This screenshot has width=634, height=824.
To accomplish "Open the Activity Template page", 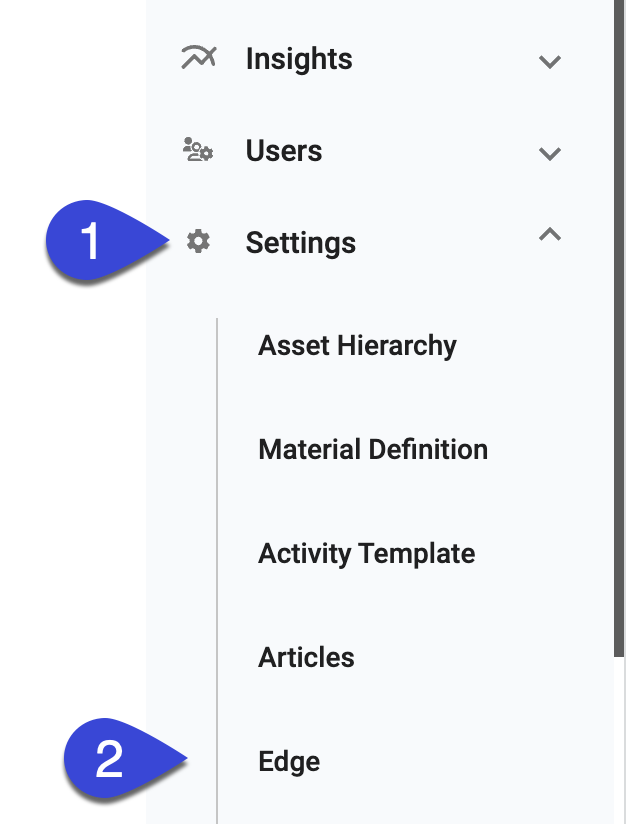I will point(366,554).
